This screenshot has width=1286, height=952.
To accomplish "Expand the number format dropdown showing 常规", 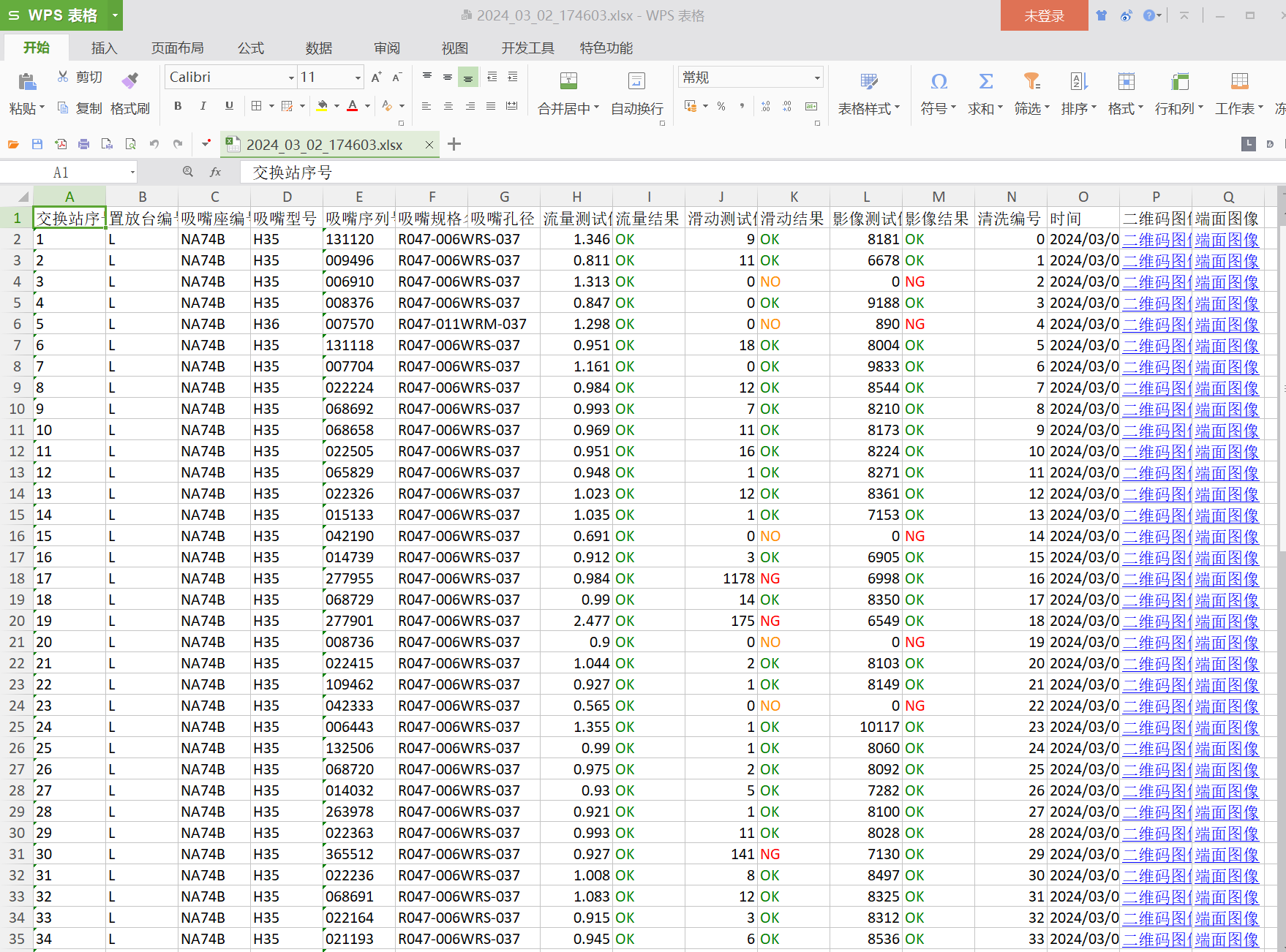I will tap(816, 78).
